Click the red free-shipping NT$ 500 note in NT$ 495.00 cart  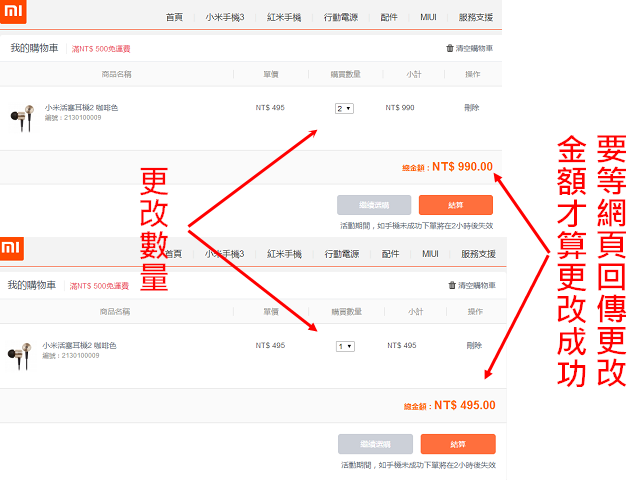tap(99, 286)
